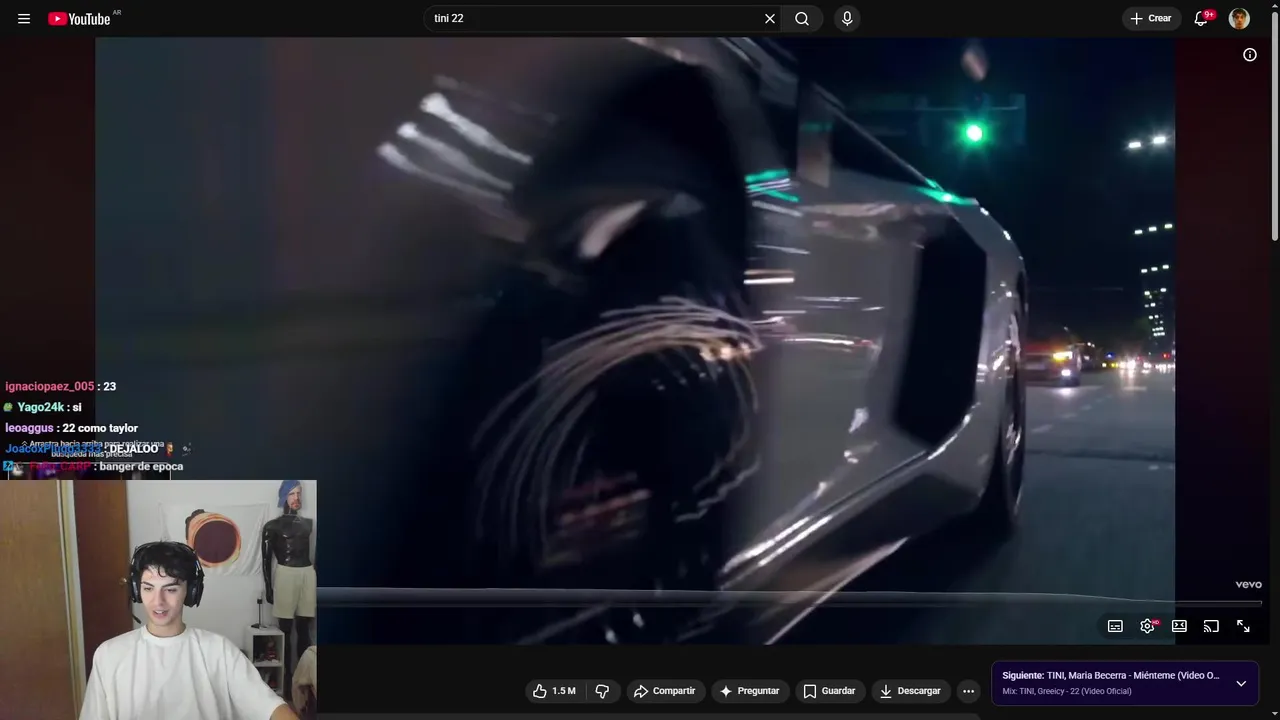Click chat message 22 como taylor
This screenshot has height=720, width=1280.
(100, 428)
